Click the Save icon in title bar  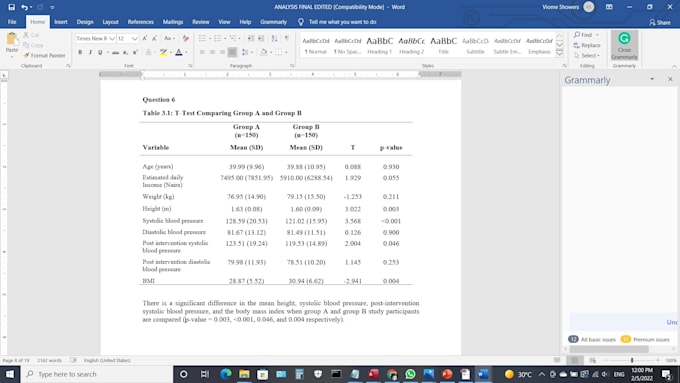coord(11,7)
